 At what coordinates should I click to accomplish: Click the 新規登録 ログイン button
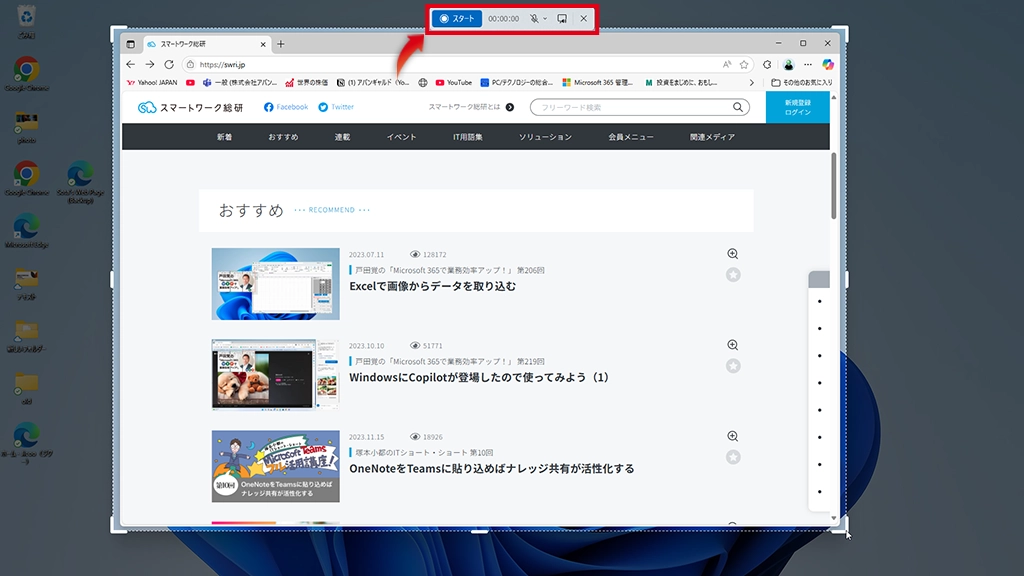click(x=798, y=107)
